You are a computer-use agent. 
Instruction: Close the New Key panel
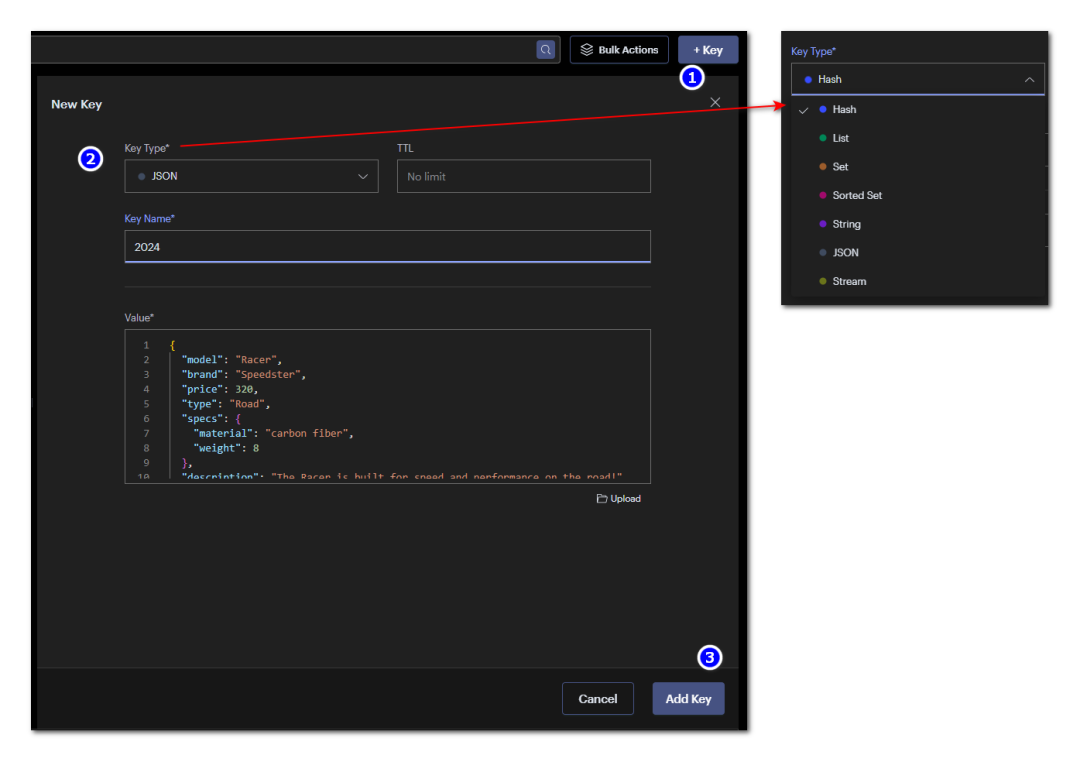click(715, 103)
